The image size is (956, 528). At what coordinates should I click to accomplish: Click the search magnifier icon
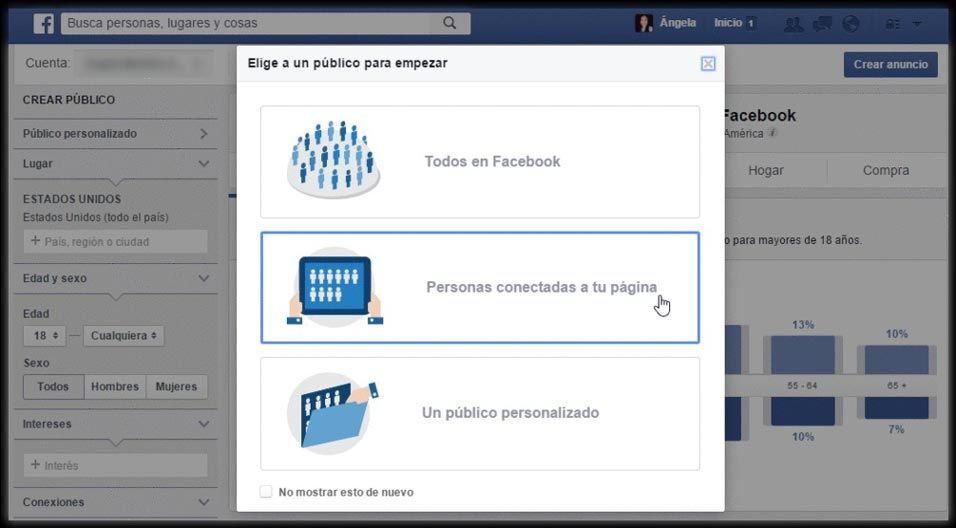point(450,23)
